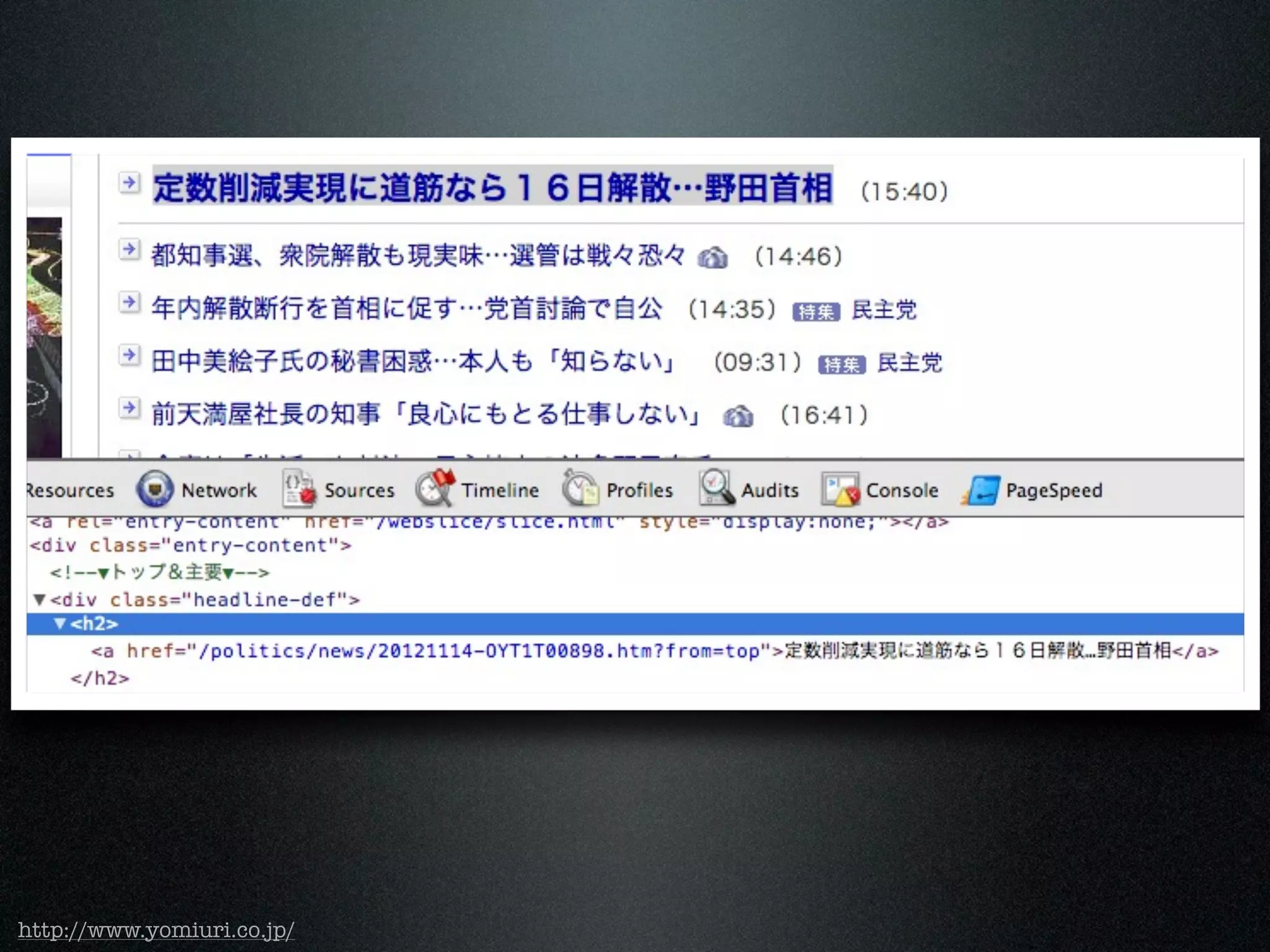Click the photo thumbnail at left edge
Screen dimensions: 1270x952
point(44,337)
